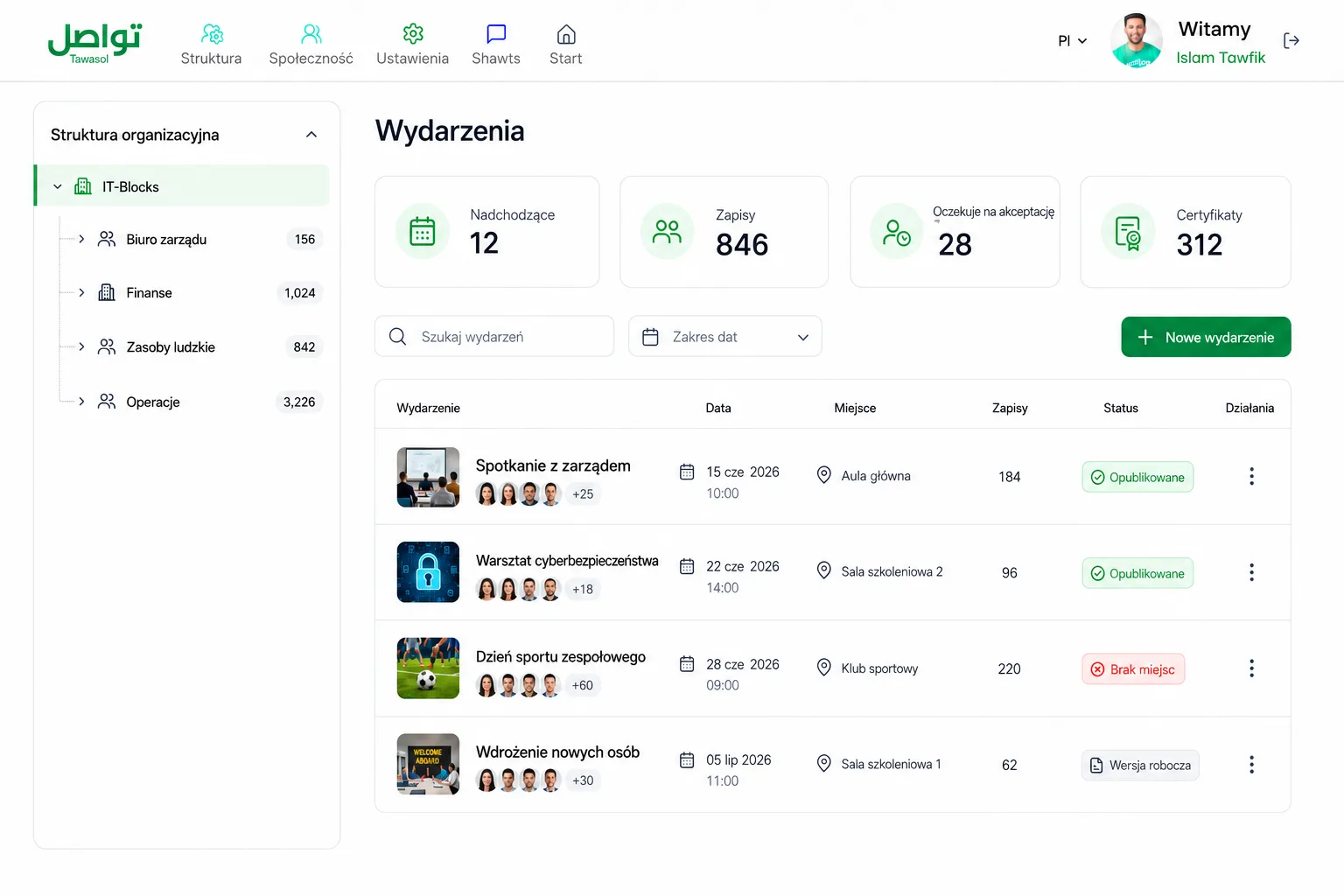Collapse the IT-Blocks tree node
The height and width of the screenshot is (896, 1344).
tap(58, 186)
